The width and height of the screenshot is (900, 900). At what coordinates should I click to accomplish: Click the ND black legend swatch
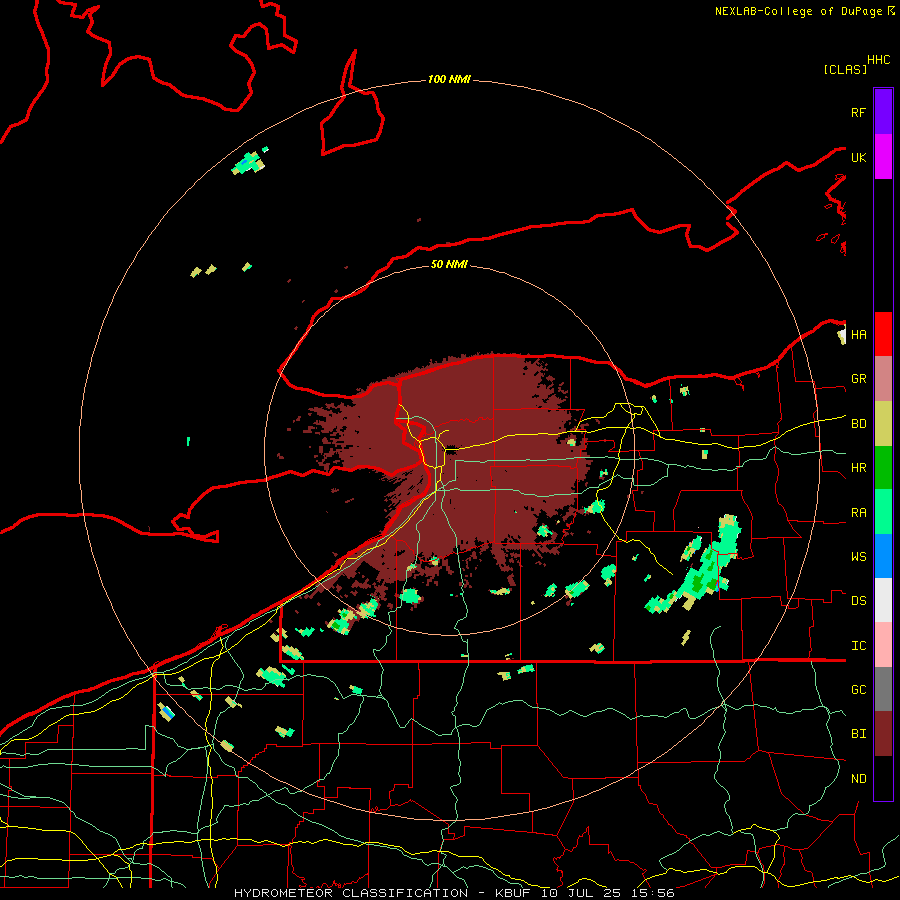click(883, 778)
